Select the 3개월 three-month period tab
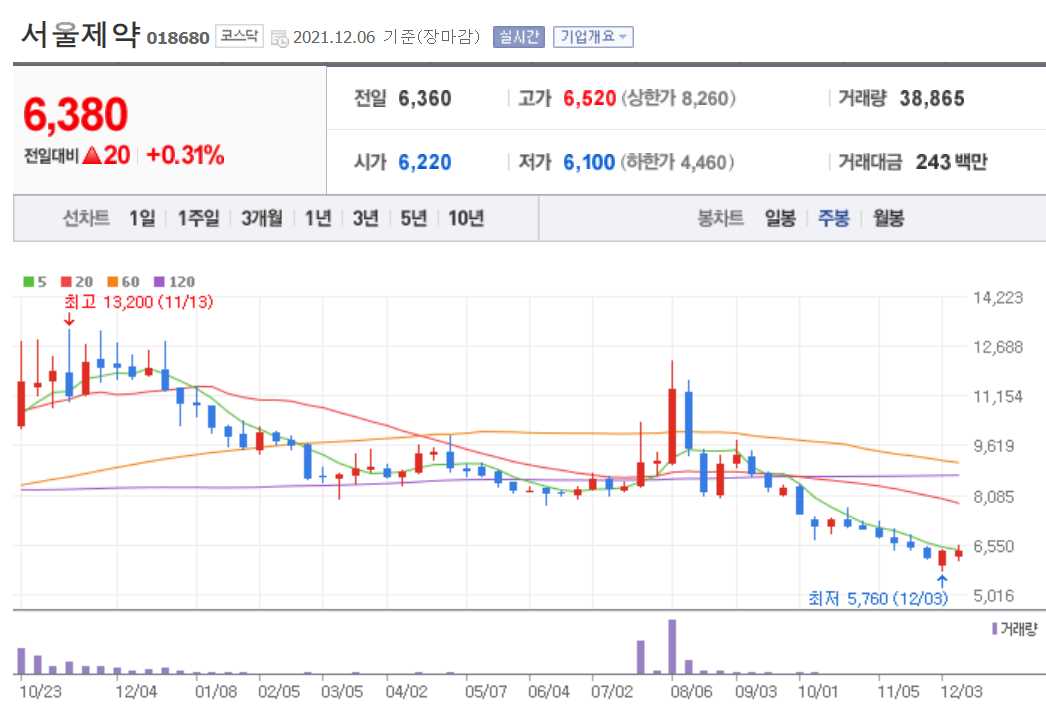The image size is (1046, 717). click(260, 217)
